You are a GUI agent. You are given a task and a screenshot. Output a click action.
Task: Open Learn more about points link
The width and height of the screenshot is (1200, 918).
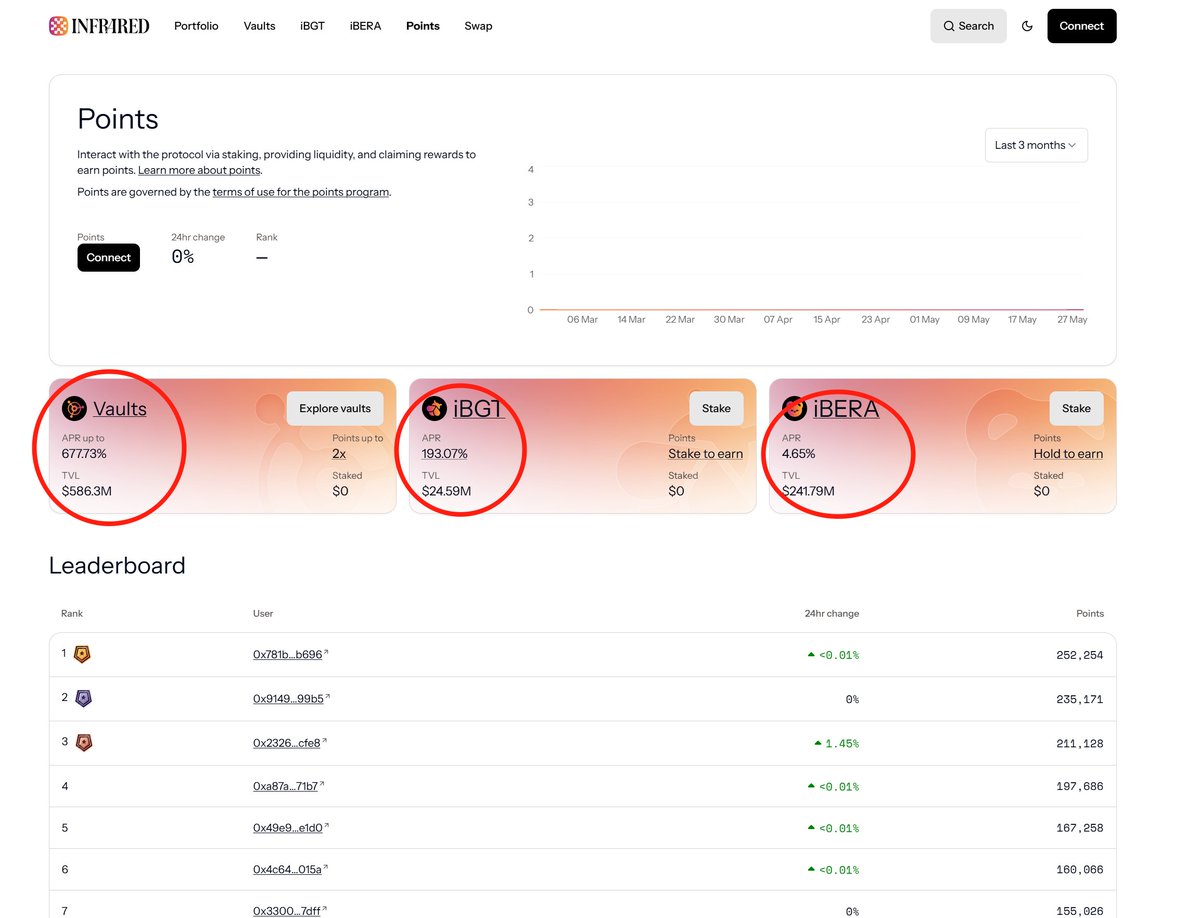click(x=199, y=171)
